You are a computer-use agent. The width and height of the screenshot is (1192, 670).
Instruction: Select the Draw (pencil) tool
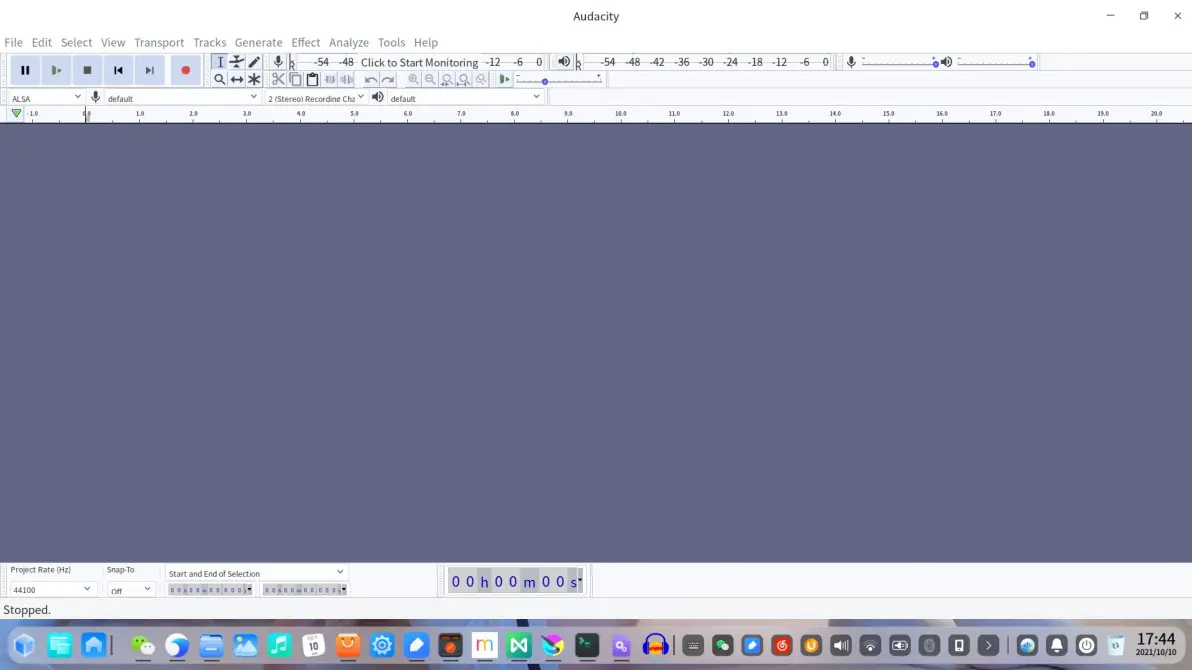(255, 62)
